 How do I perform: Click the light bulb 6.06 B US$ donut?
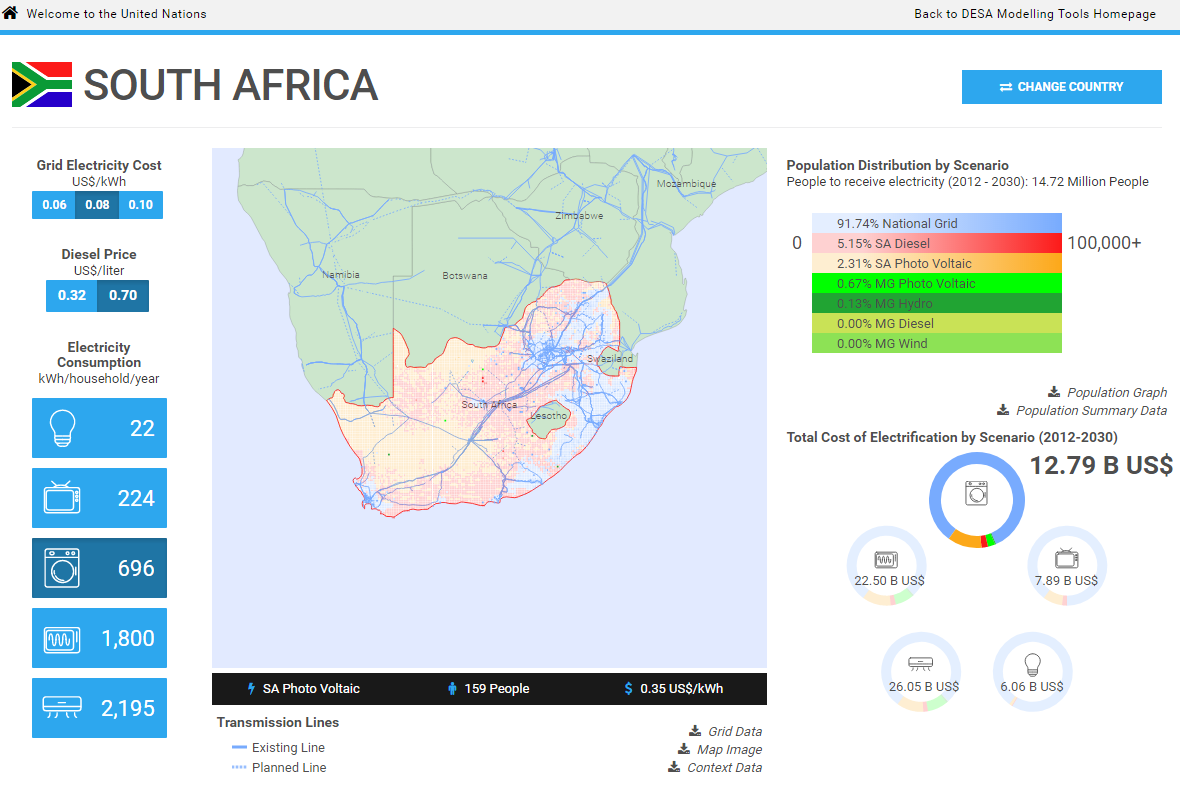click(1032, 672)
